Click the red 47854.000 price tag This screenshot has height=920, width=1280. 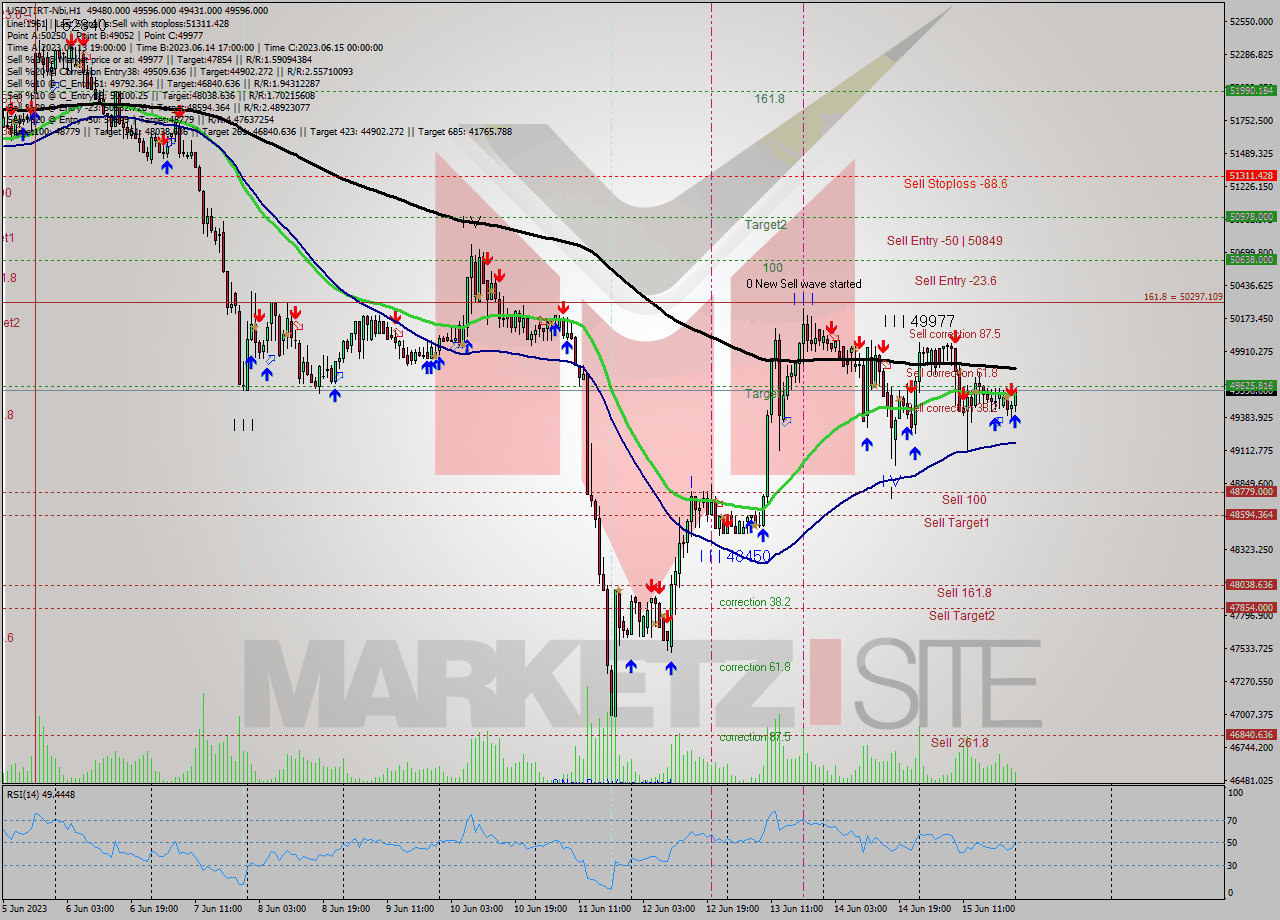[x=1250, y=607]
